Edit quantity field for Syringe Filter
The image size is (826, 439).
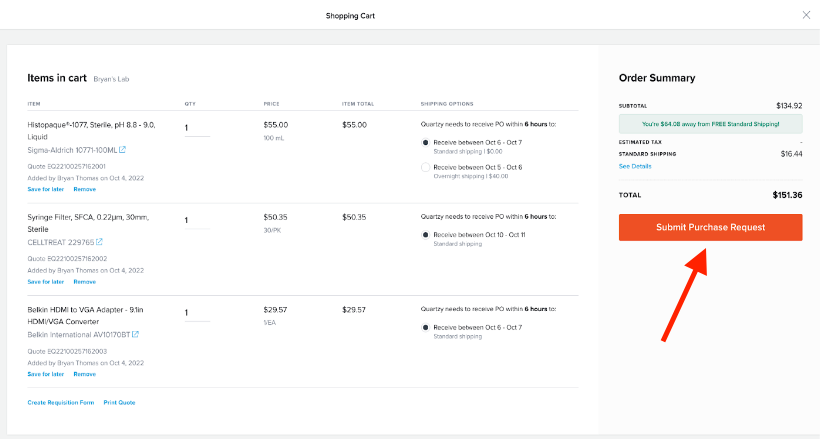[197, 220]
